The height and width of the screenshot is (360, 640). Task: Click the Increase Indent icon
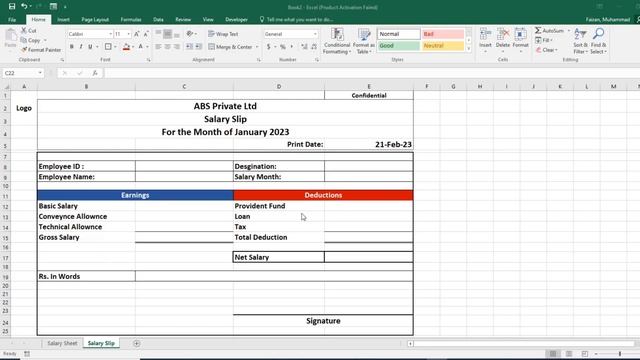[x=198, y=47]
